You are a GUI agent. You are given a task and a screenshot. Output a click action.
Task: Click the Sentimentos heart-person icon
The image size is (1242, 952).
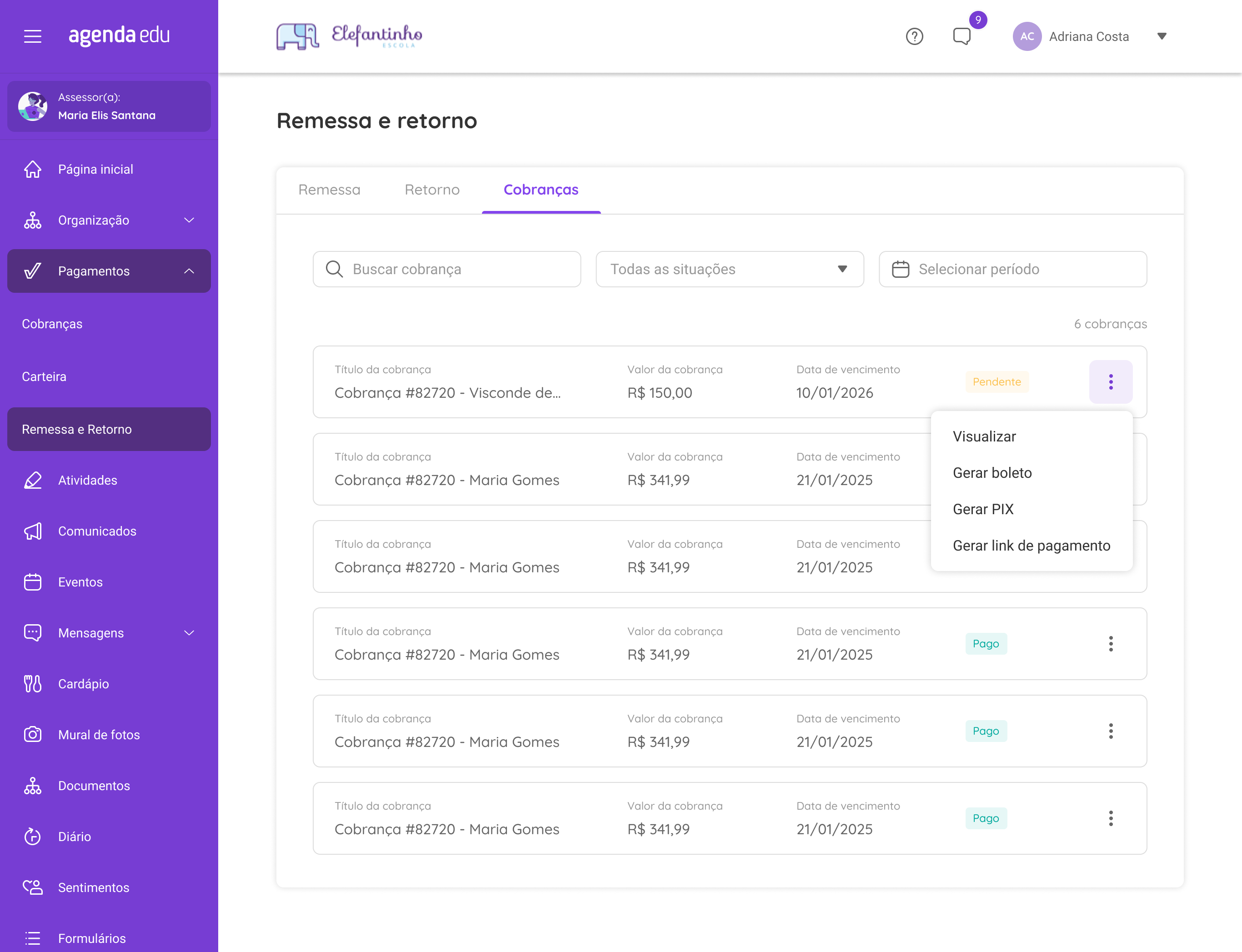pyautogui.click(x=32, y=887)
